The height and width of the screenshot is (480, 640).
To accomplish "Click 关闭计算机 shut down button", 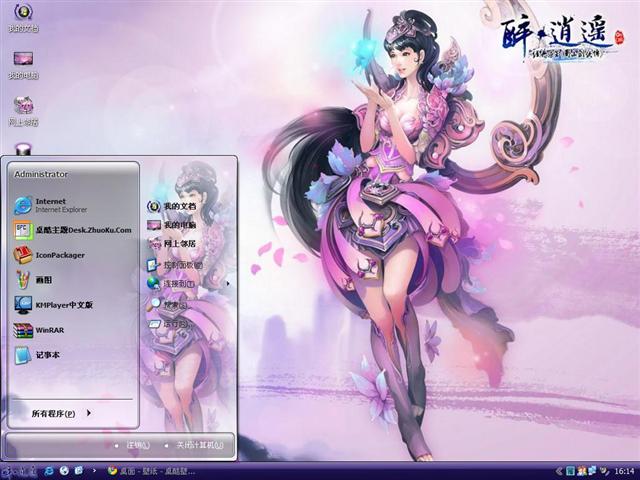I will pyautogui.click(x=194, y=445).
